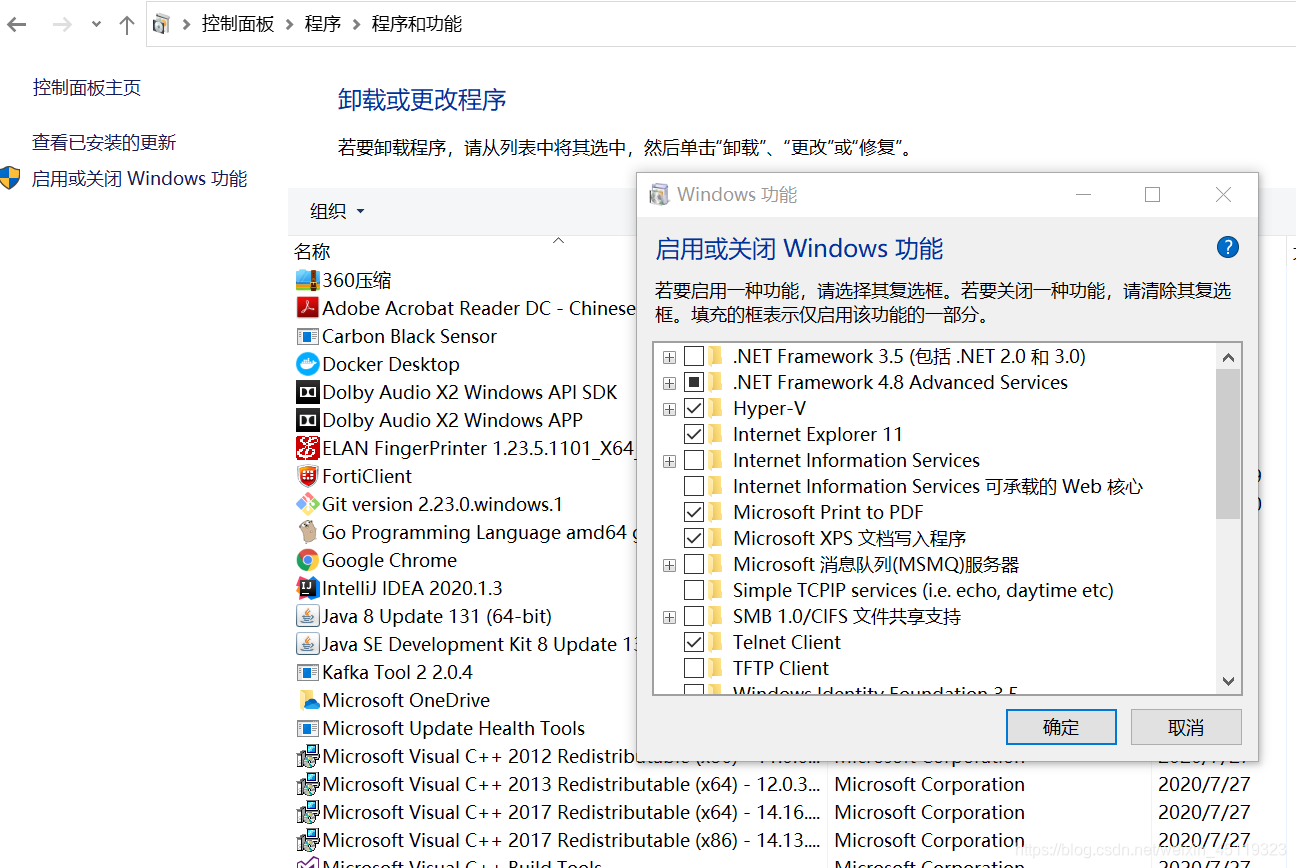The width and height of the screenshot is (1296, 868).
Task: Click the Windows 功能 dialog title bar icon
Action: (x=659, y=195)
